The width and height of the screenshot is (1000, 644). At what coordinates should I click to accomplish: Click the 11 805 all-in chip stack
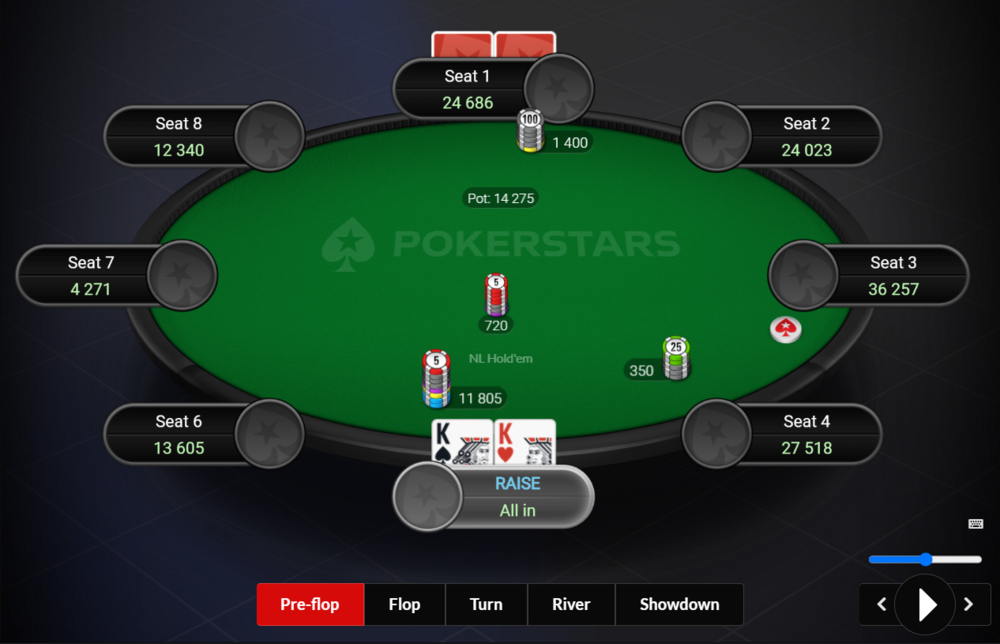pos(436,379)
